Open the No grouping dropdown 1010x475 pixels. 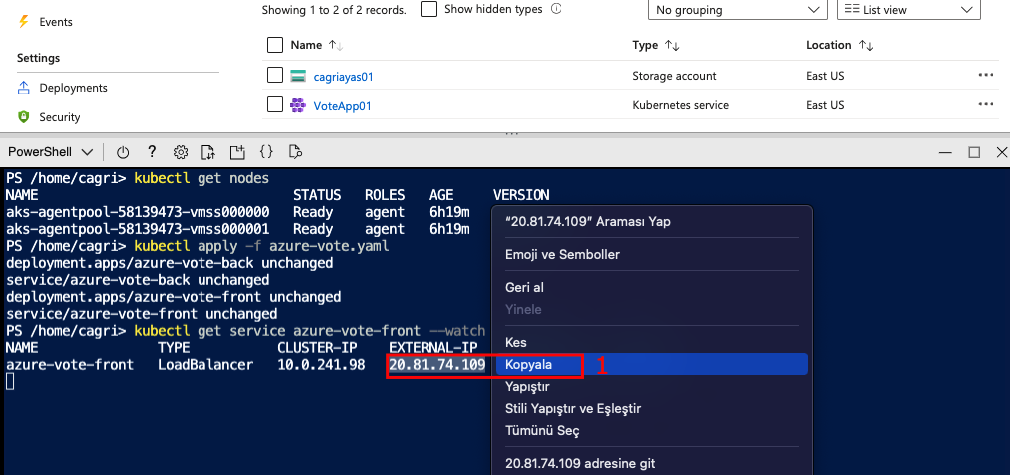[x=737, y=9]
